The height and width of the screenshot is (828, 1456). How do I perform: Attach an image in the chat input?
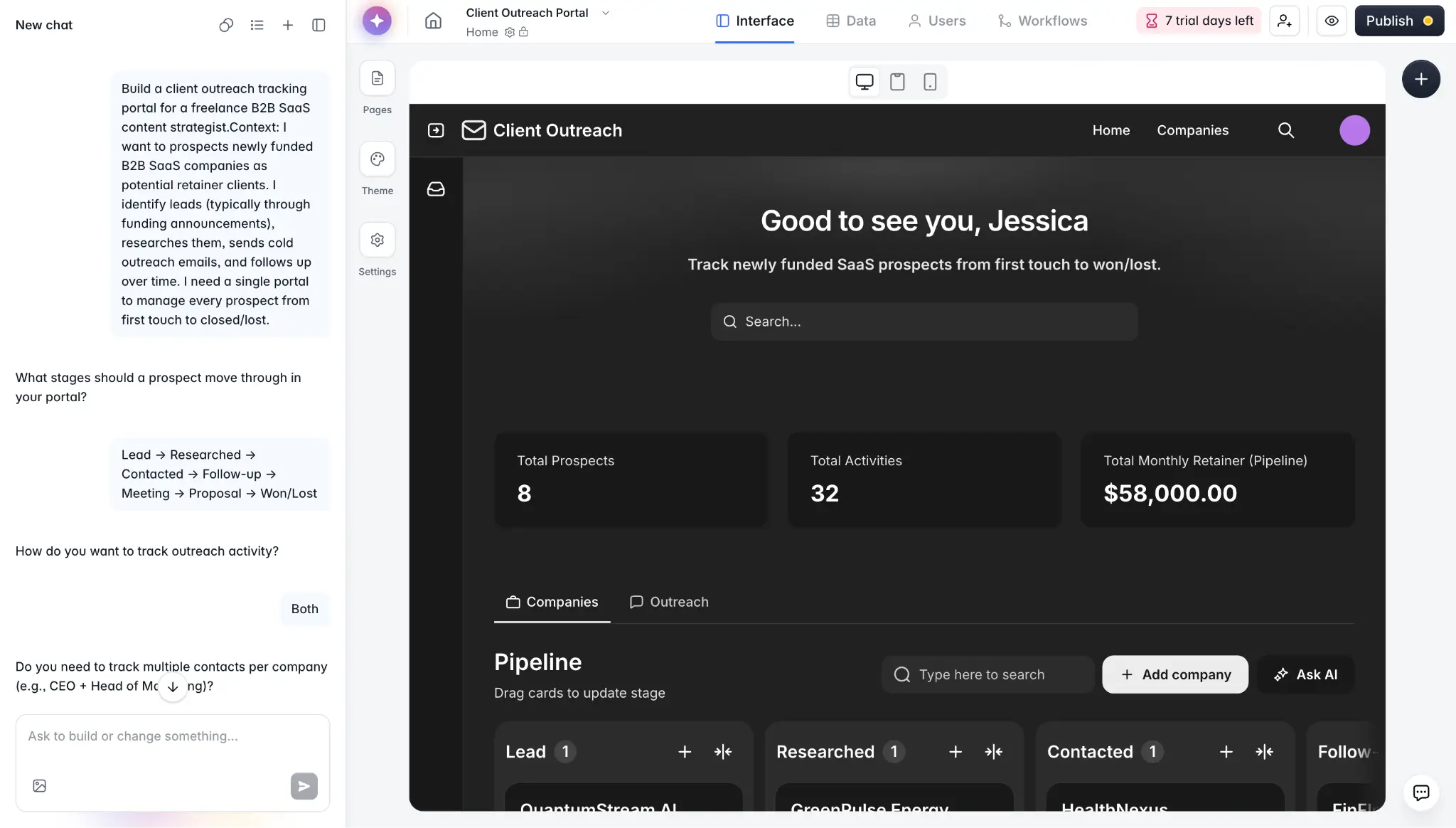tap(39, 785)
